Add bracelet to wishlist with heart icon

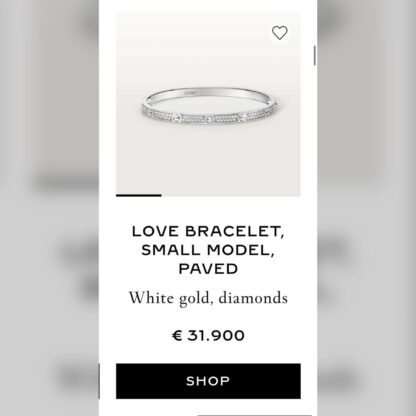[279, 33]
